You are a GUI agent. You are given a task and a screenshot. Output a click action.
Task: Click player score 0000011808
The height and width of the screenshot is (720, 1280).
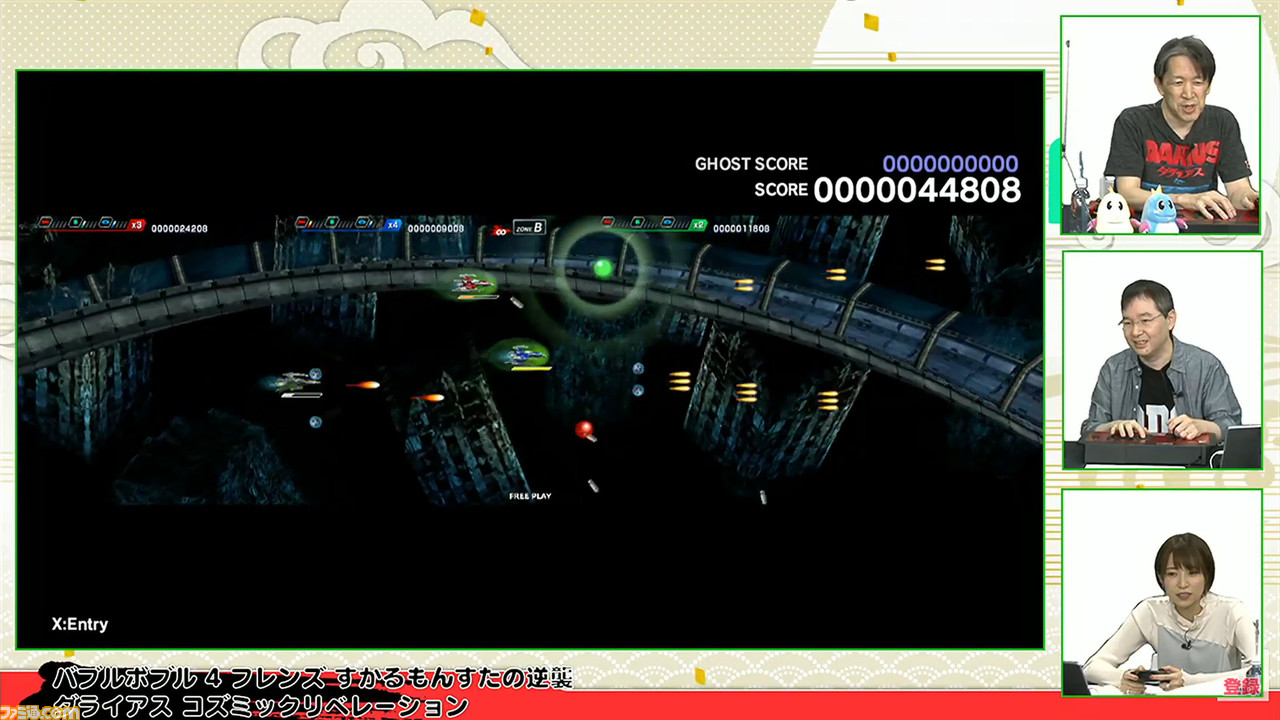(x=742, y=229)
